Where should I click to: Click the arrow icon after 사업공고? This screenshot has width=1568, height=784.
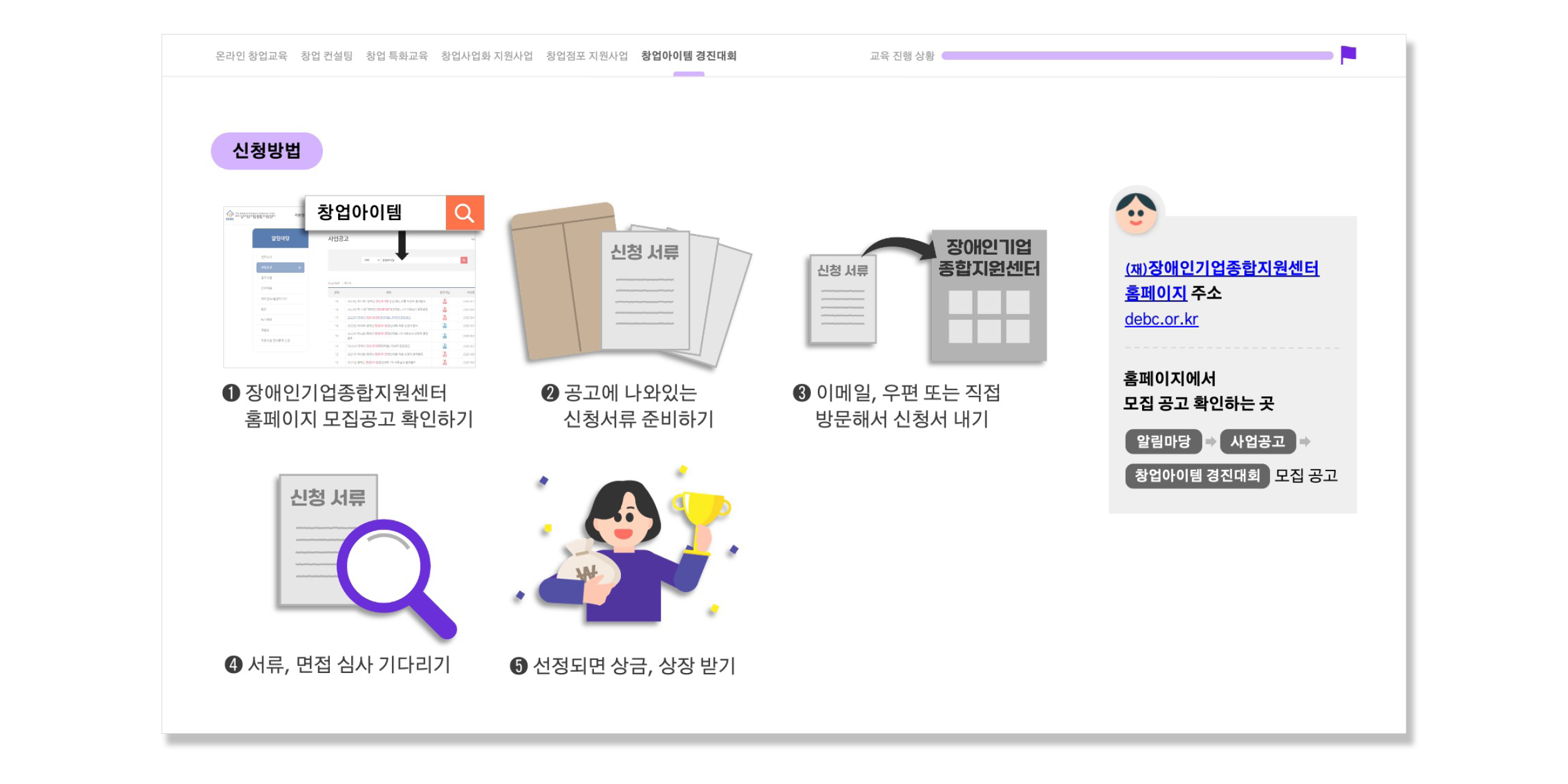pyautogui.click(x=1305, y=442)
